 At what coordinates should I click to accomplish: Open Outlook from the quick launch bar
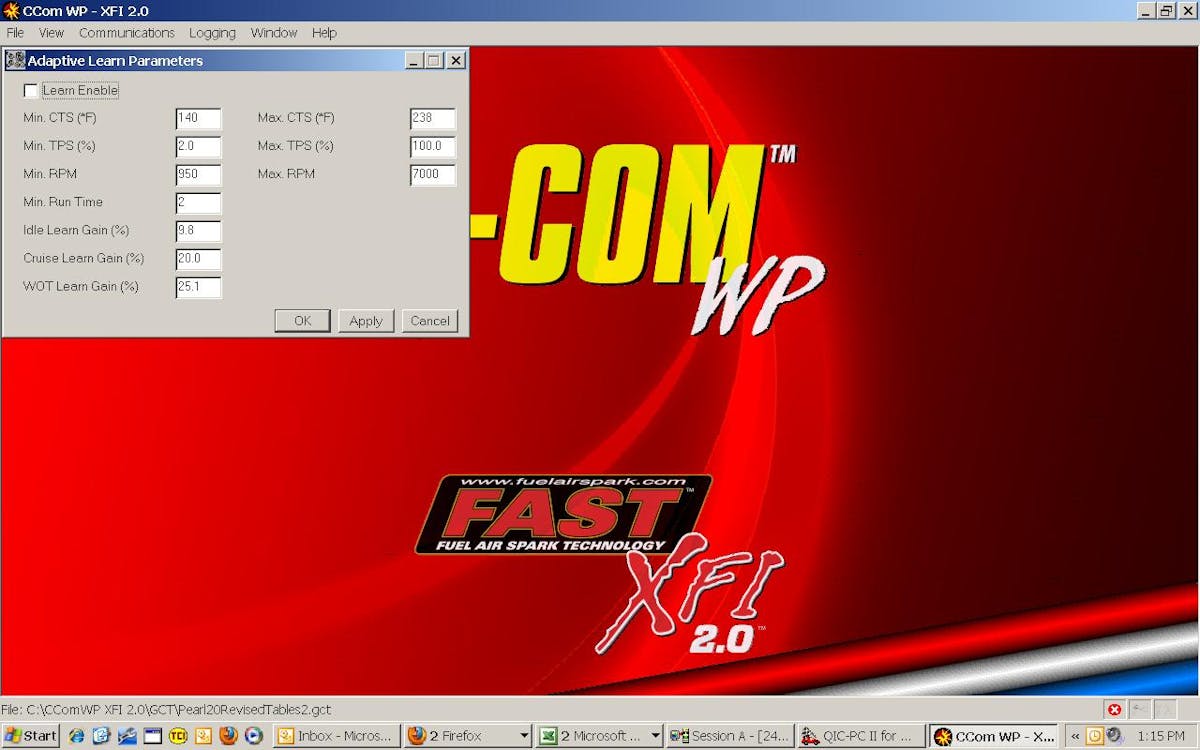(203, 736)
